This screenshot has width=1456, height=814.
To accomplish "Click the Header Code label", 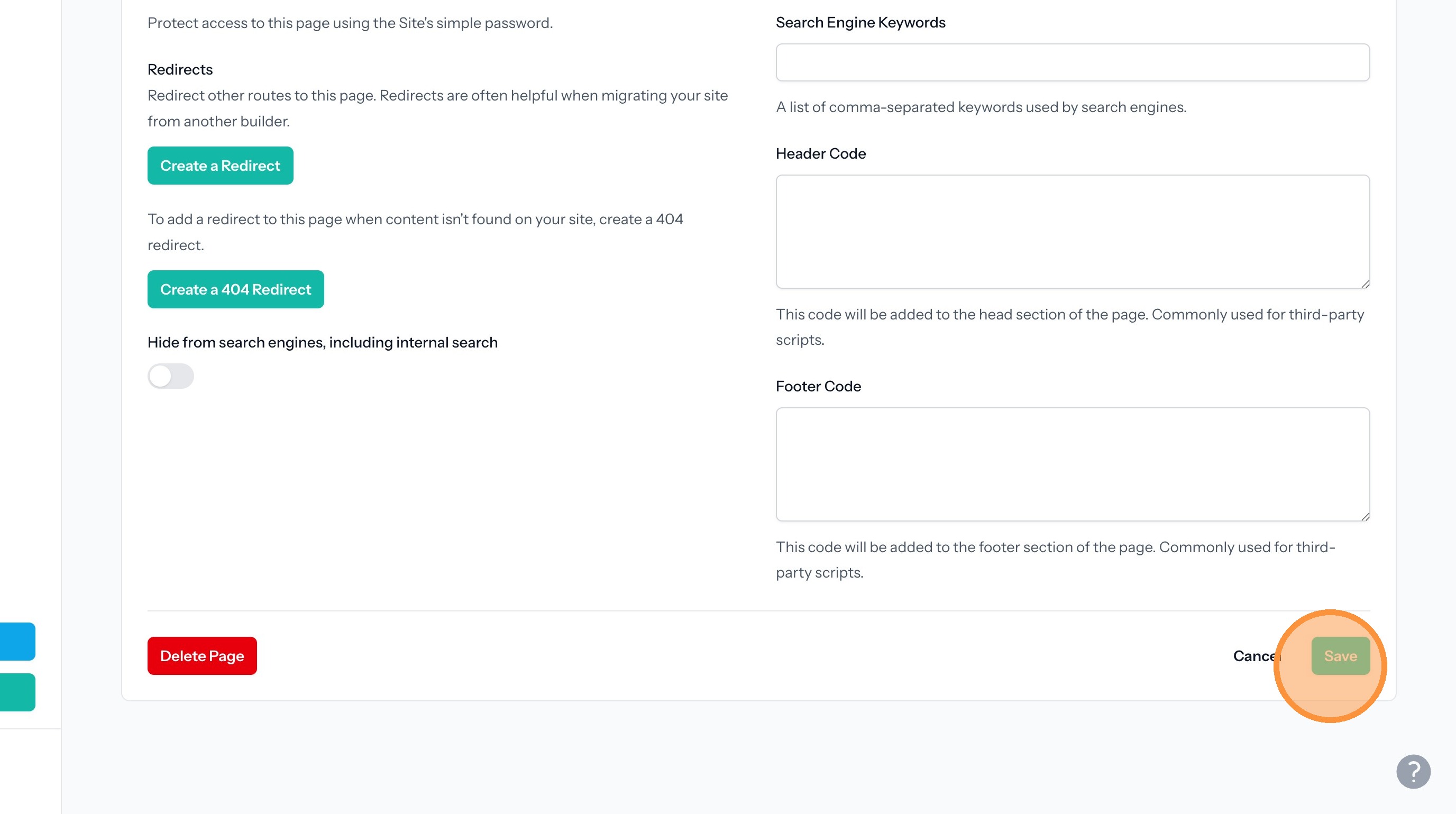I will tap(820, 154).
